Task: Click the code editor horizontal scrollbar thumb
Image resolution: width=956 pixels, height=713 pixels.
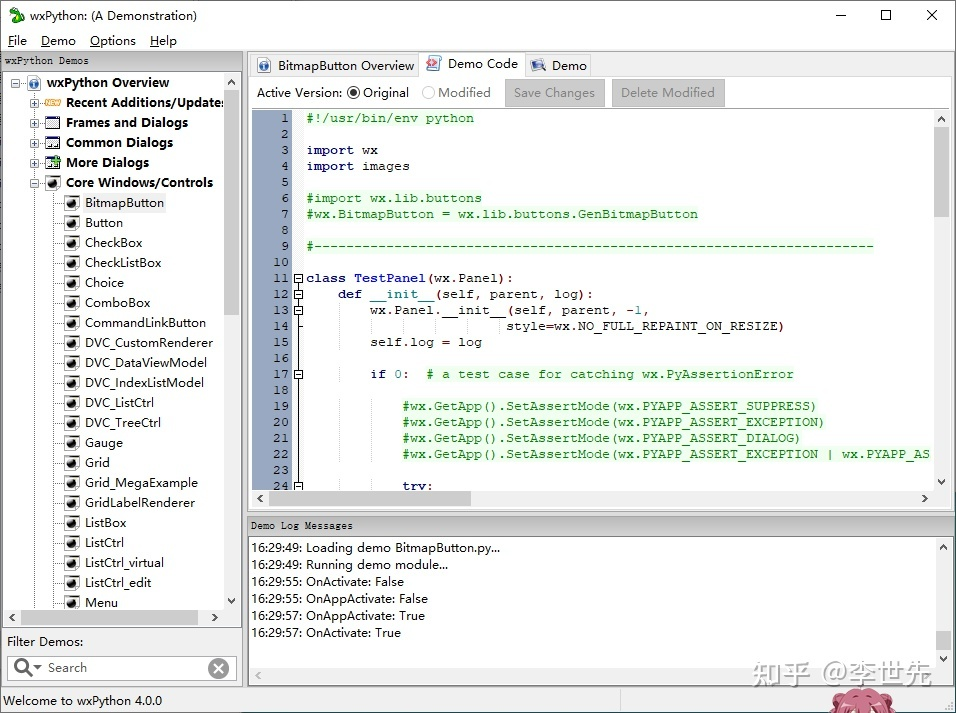Action: click(370, 499)
